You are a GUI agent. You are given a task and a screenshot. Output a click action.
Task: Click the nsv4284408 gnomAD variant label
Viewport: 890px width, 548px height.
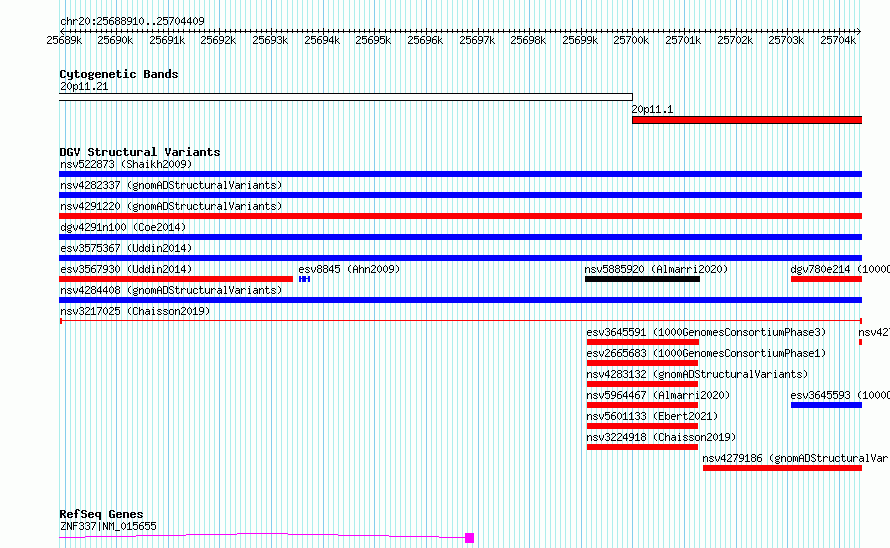click(x=171, y=290)
